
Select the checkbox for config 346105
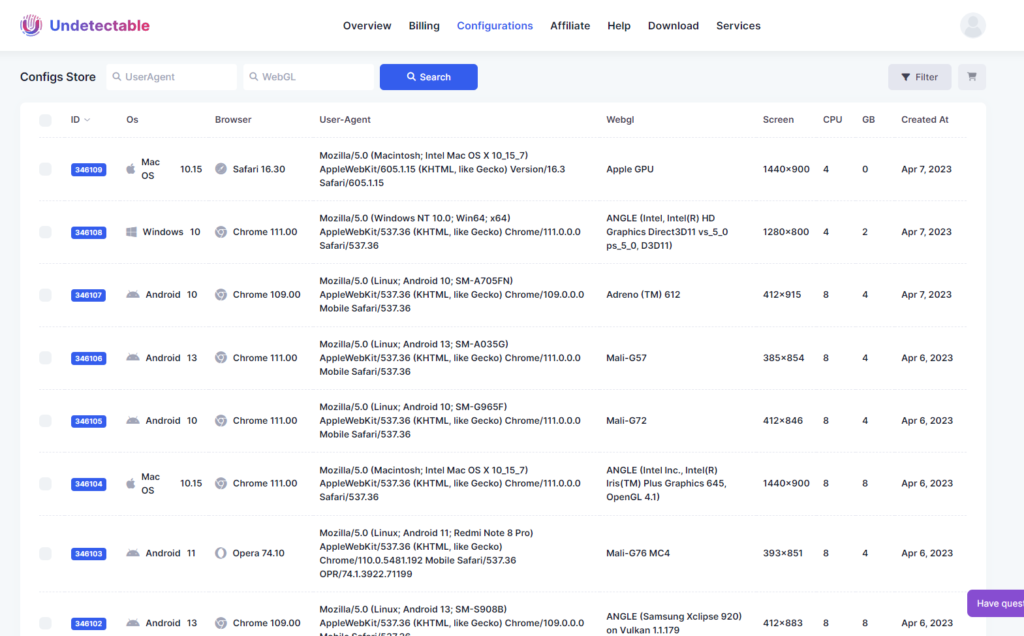(45, 421)
